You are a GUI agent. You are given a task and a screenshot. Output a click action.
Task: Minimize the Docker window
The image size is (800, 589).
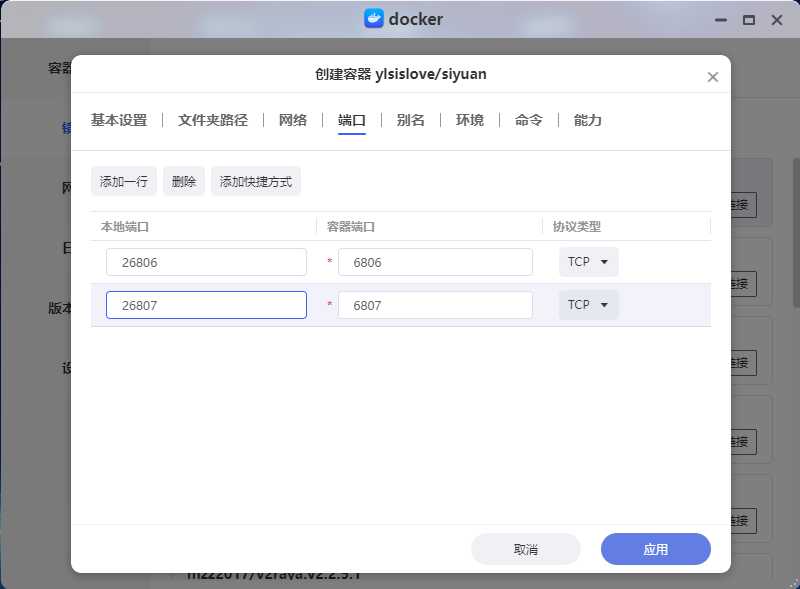pyautogui.click(x=720, y=20)
